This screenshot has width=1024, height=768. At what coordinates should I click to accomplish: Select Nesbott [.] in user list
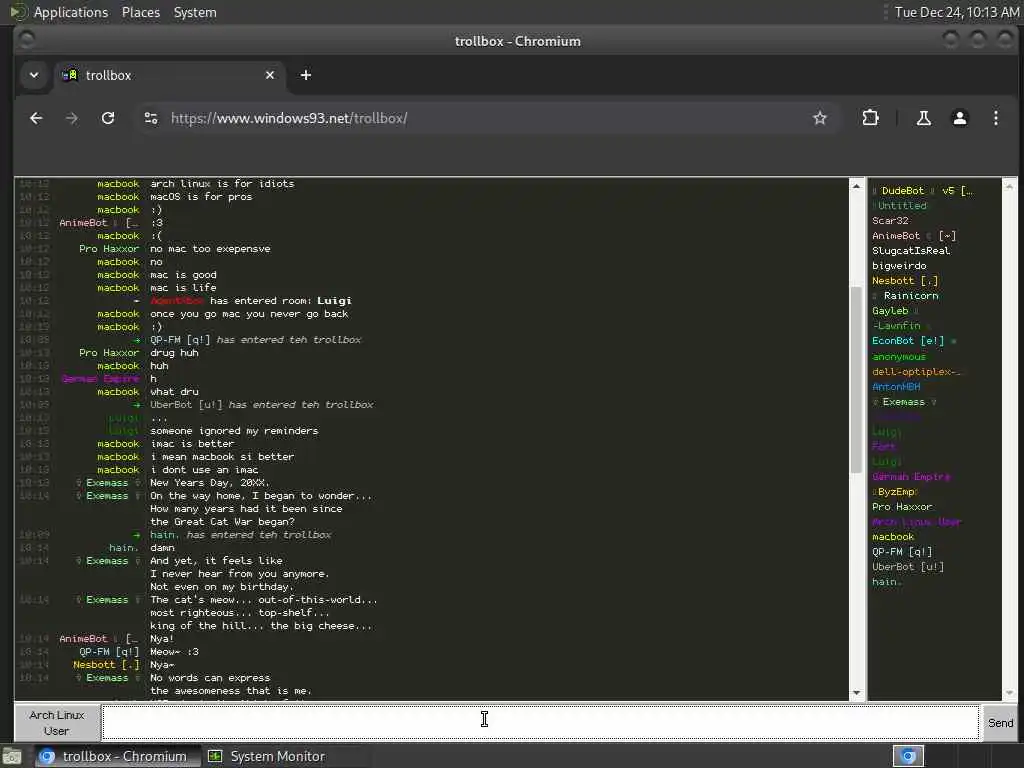pos(905,281)
